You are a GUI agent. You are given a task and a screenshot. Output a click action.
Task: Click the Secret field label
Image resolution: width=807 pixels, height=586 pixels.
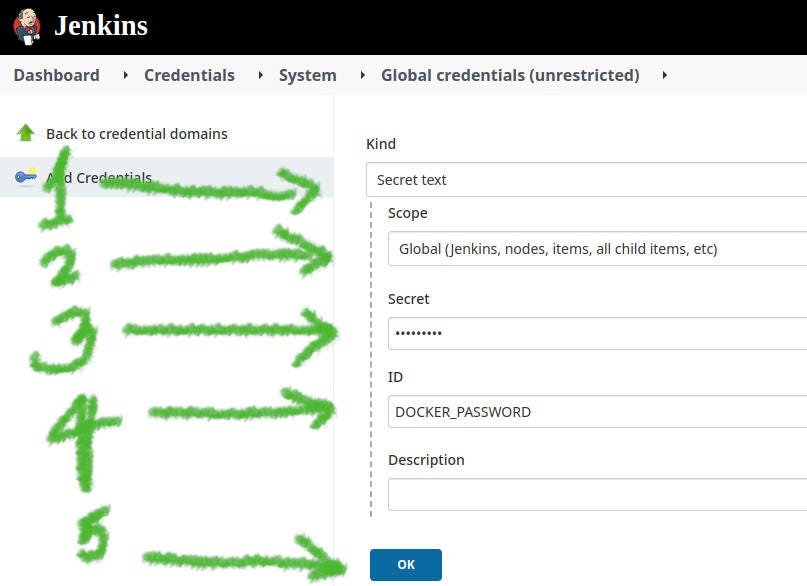[409, 299]
